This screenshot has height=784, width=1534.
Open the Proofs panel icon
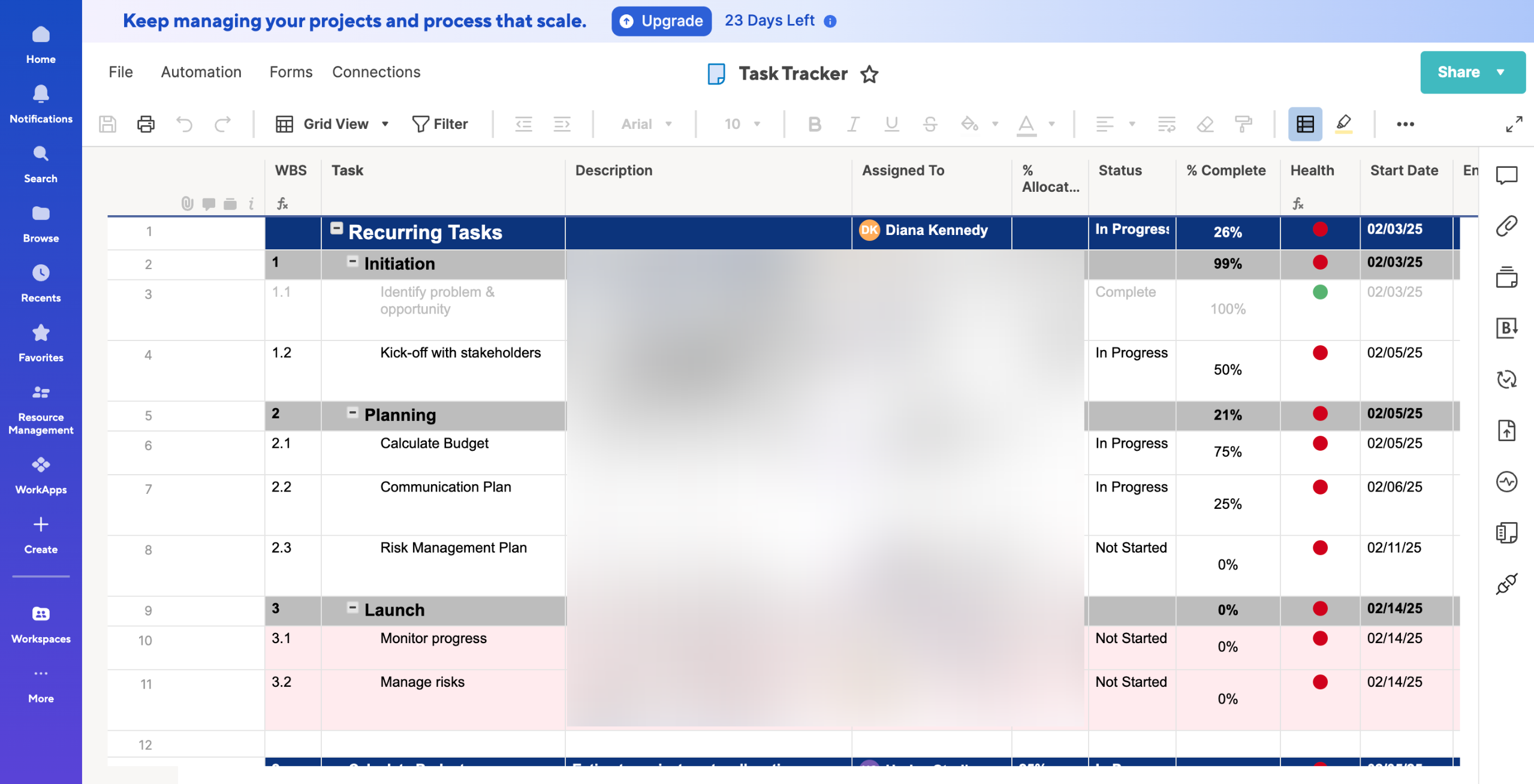1506,277
